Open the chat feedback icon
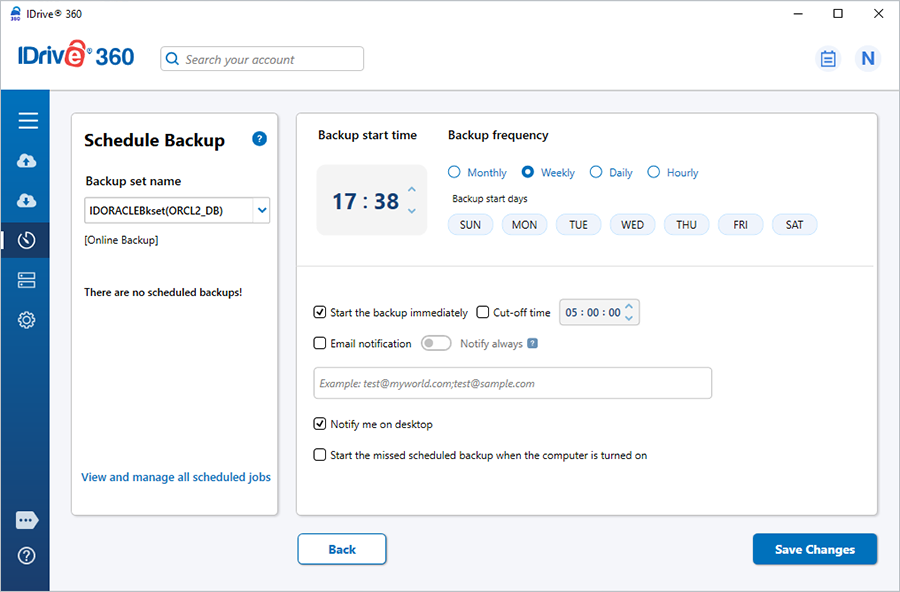Image resolution: width=900 pixels, height=592 pixels. pos(27,521)
